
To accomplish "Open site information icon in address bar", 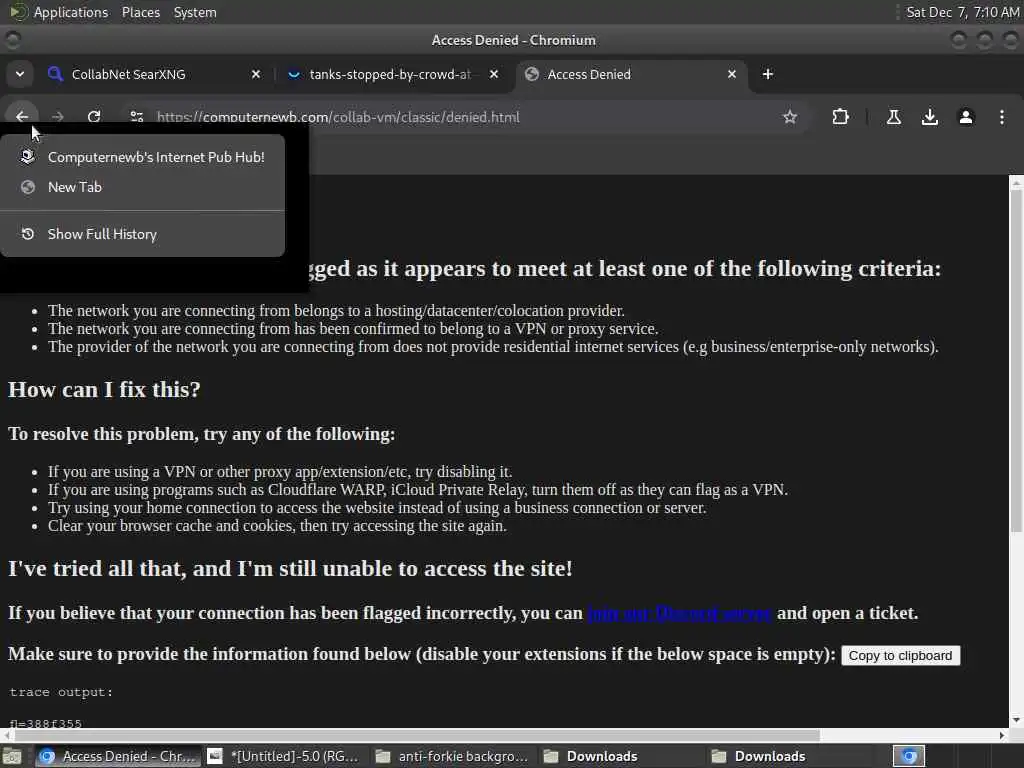I will 136,117.
